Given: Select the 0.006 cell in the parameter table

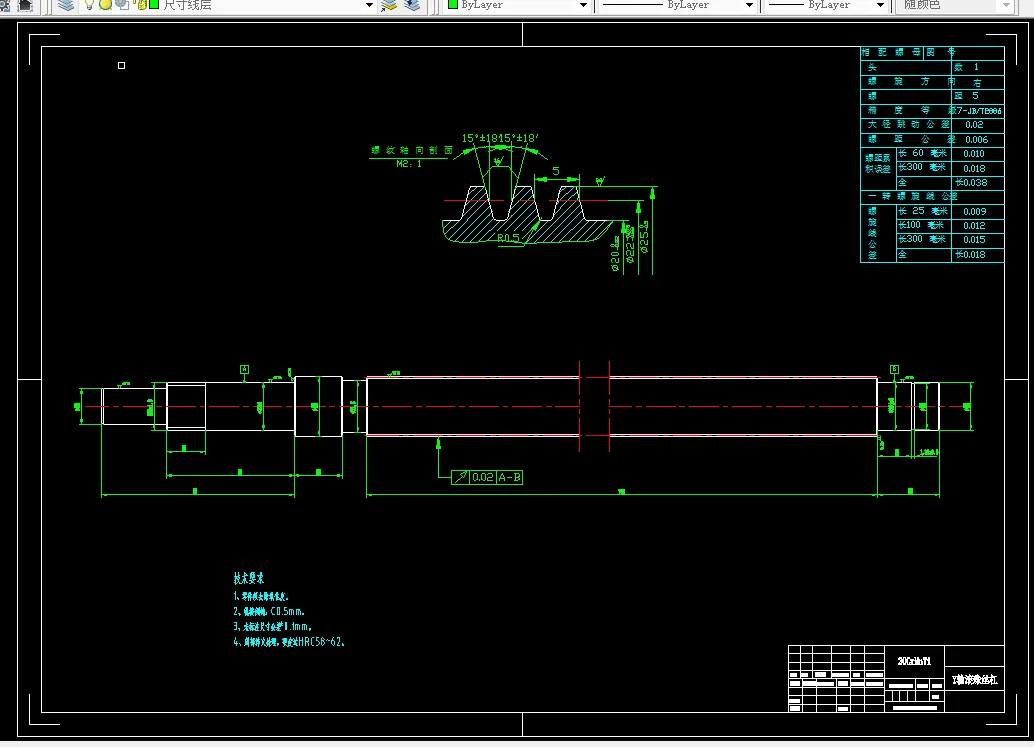Looking at the screenshot, I should click(977, 140).
